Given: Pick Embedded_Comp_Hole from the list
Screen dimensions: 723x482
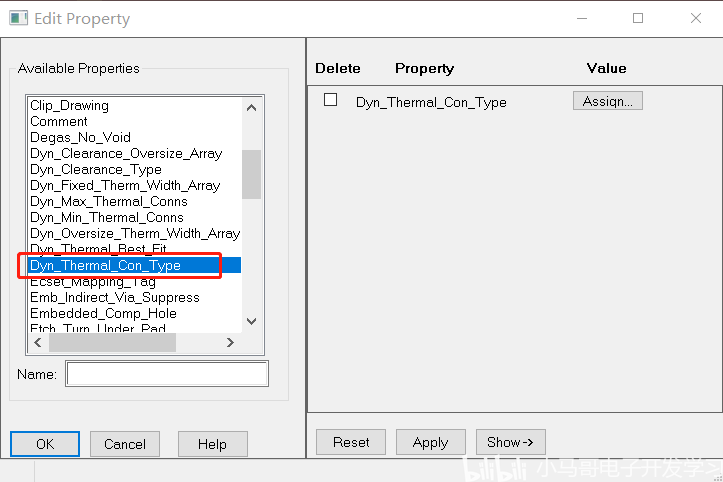Looking at the screenshot, I should pyautogui.click(x=103, y=313).
